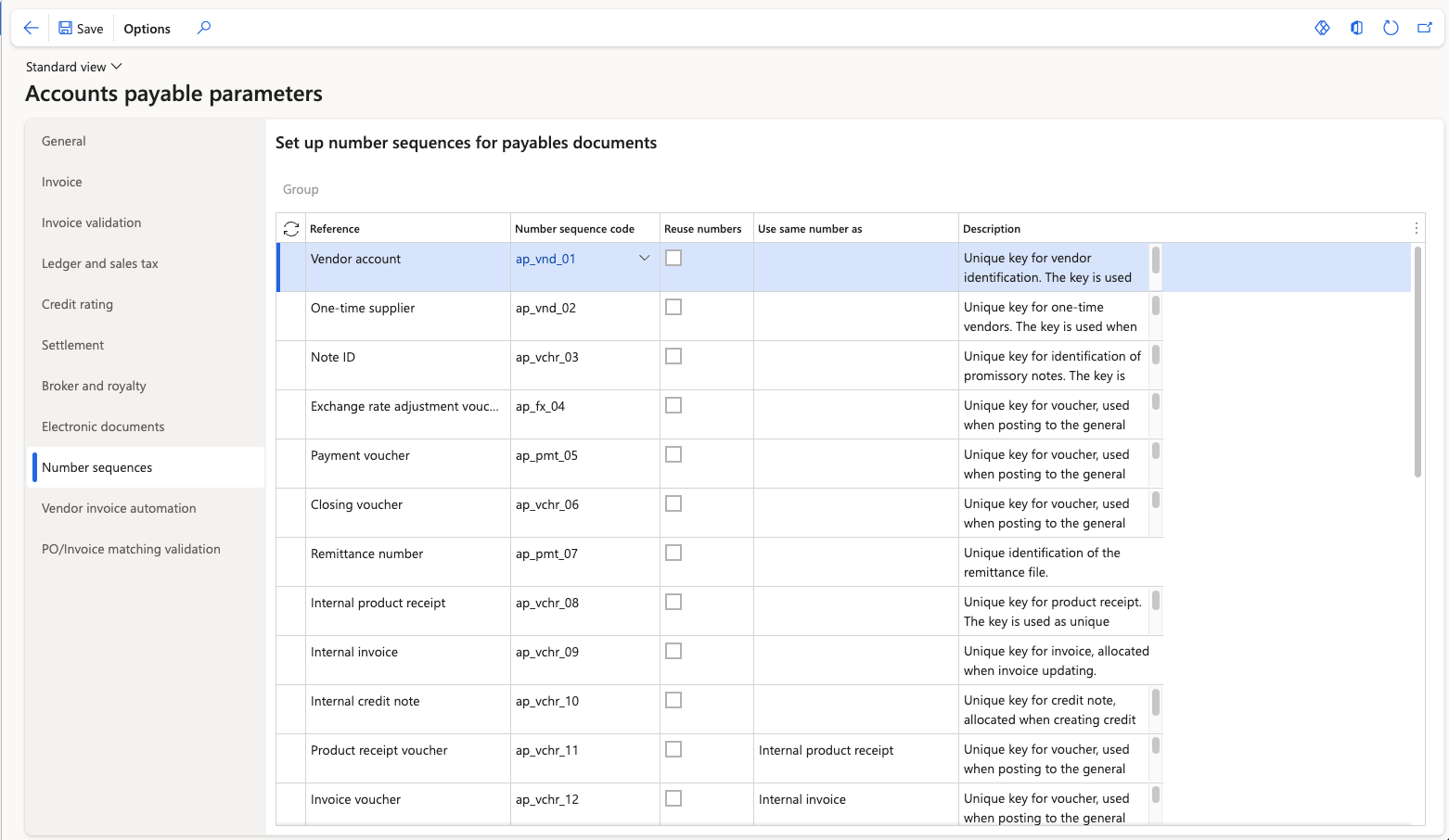Click the diamond personalize icon at top right

(1323, 28)
